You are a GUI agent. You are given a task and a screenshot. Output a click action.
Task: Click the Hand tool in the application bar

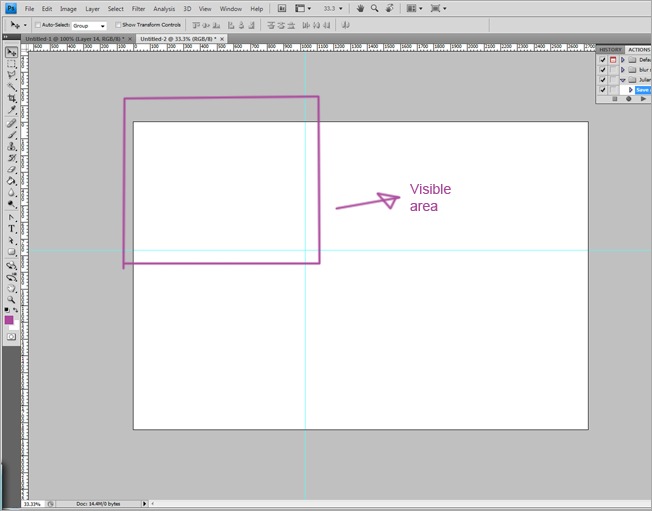(360, 8)
